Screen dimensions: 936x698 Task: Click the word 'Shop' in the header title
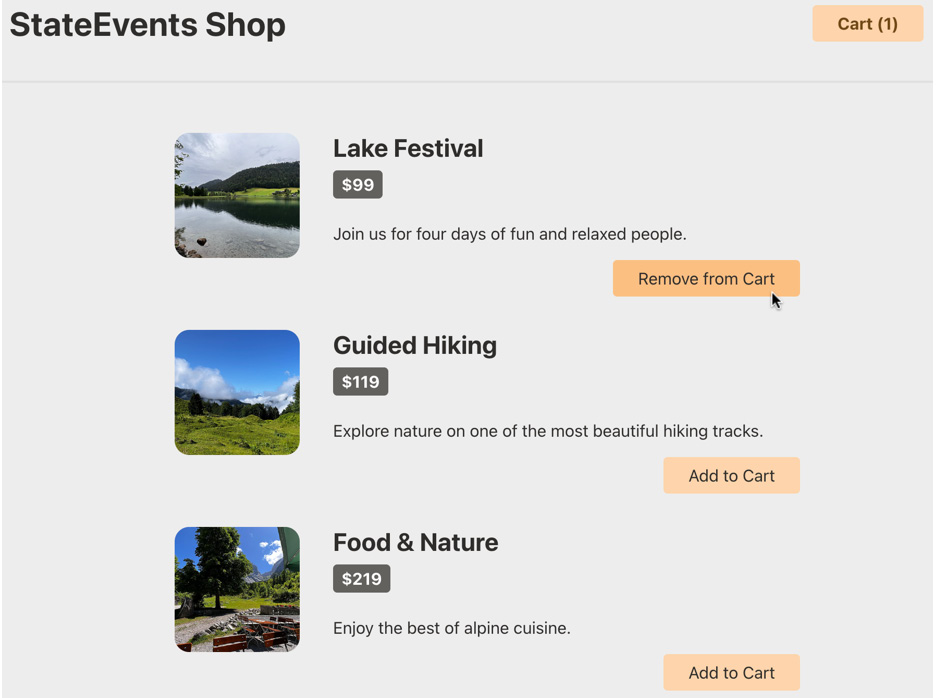click(246, 25)
